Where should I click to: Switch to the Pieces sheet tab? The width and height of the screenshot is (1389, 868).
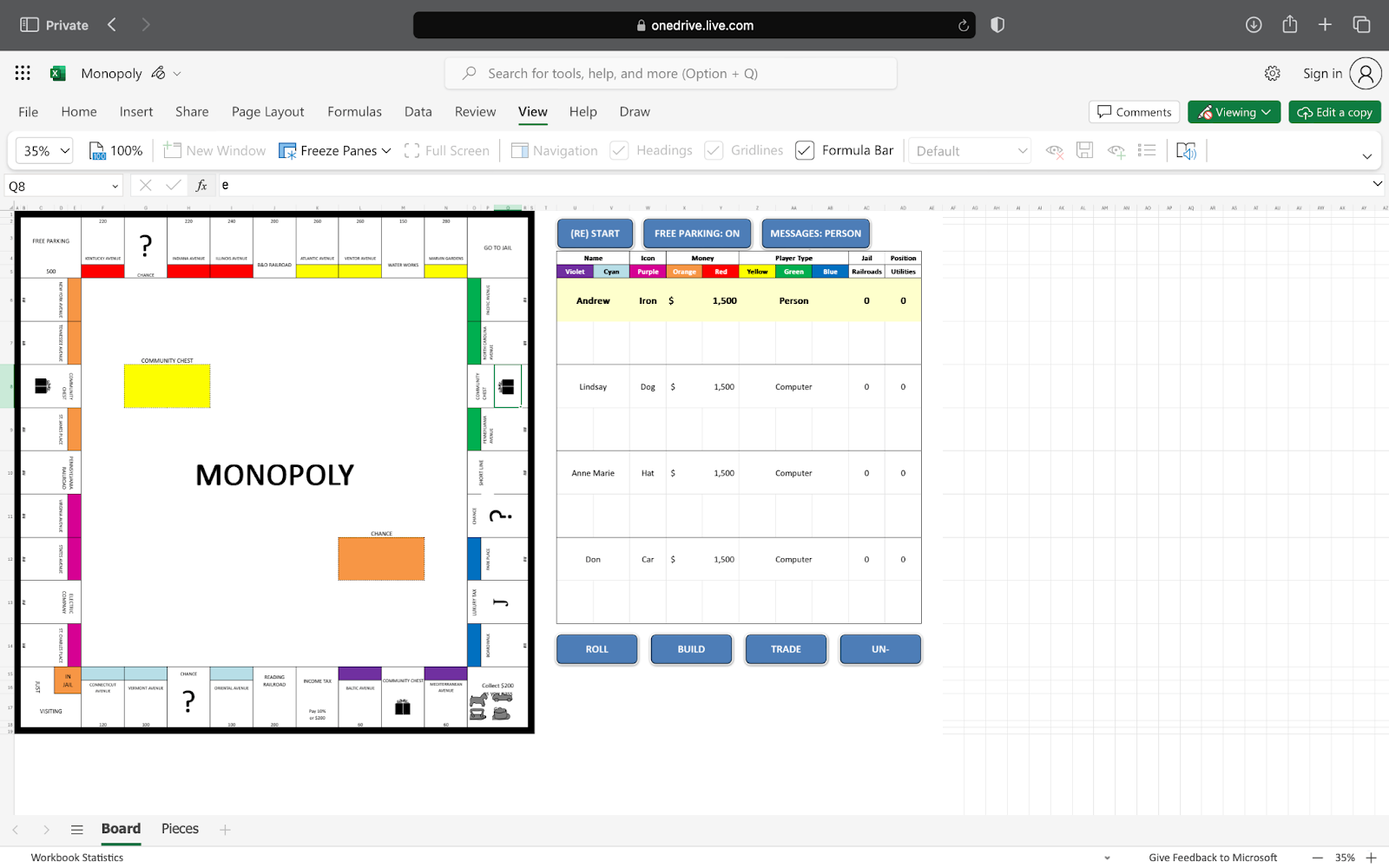coord(180,829)
